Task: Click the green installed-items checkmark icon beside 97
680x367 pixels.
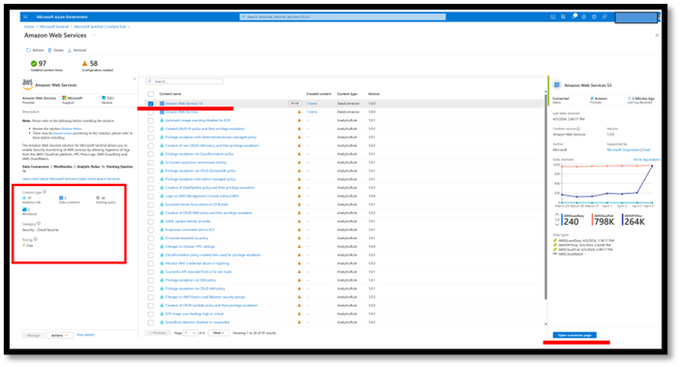Action: click(x=34, y=64)
